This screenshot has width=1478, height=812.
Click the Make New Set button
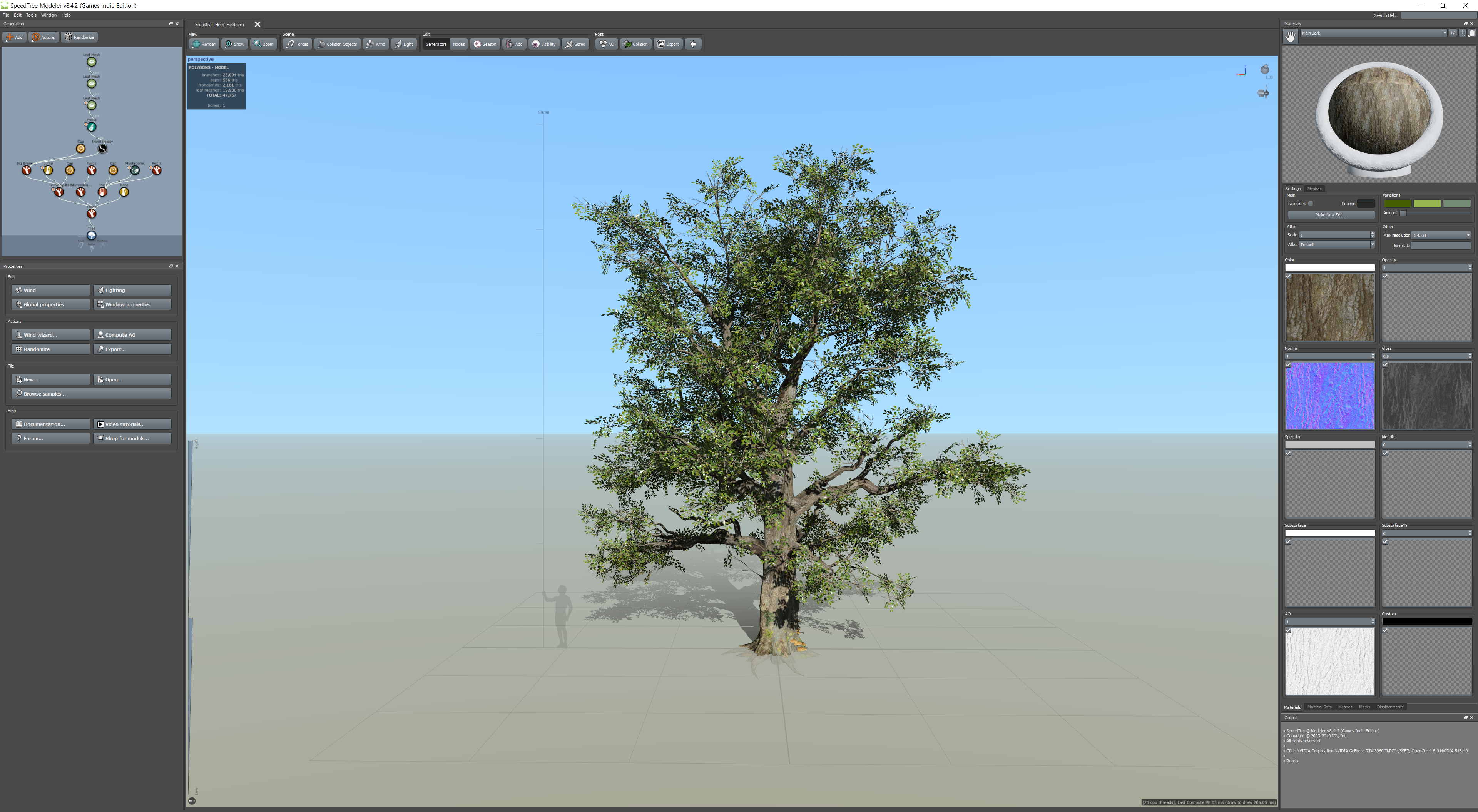(x=1331, y=215)
